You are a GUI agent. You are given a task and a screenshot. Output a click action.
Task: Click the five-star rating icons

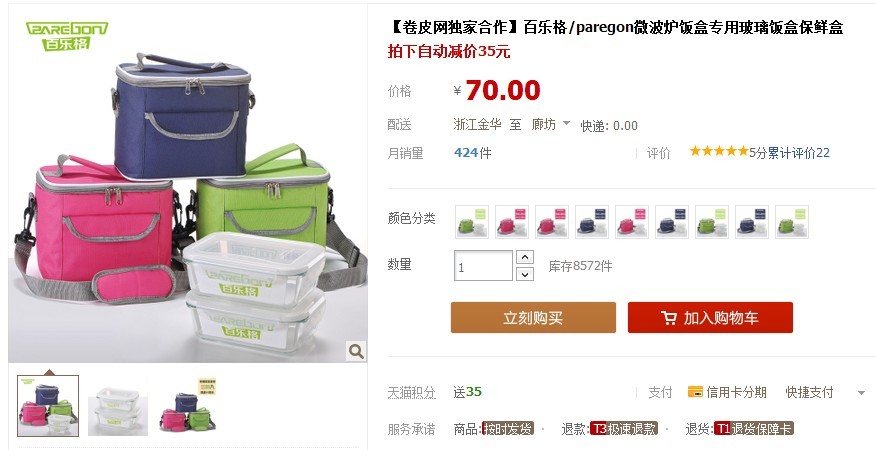pyautogui.click(x=719, y=151)
